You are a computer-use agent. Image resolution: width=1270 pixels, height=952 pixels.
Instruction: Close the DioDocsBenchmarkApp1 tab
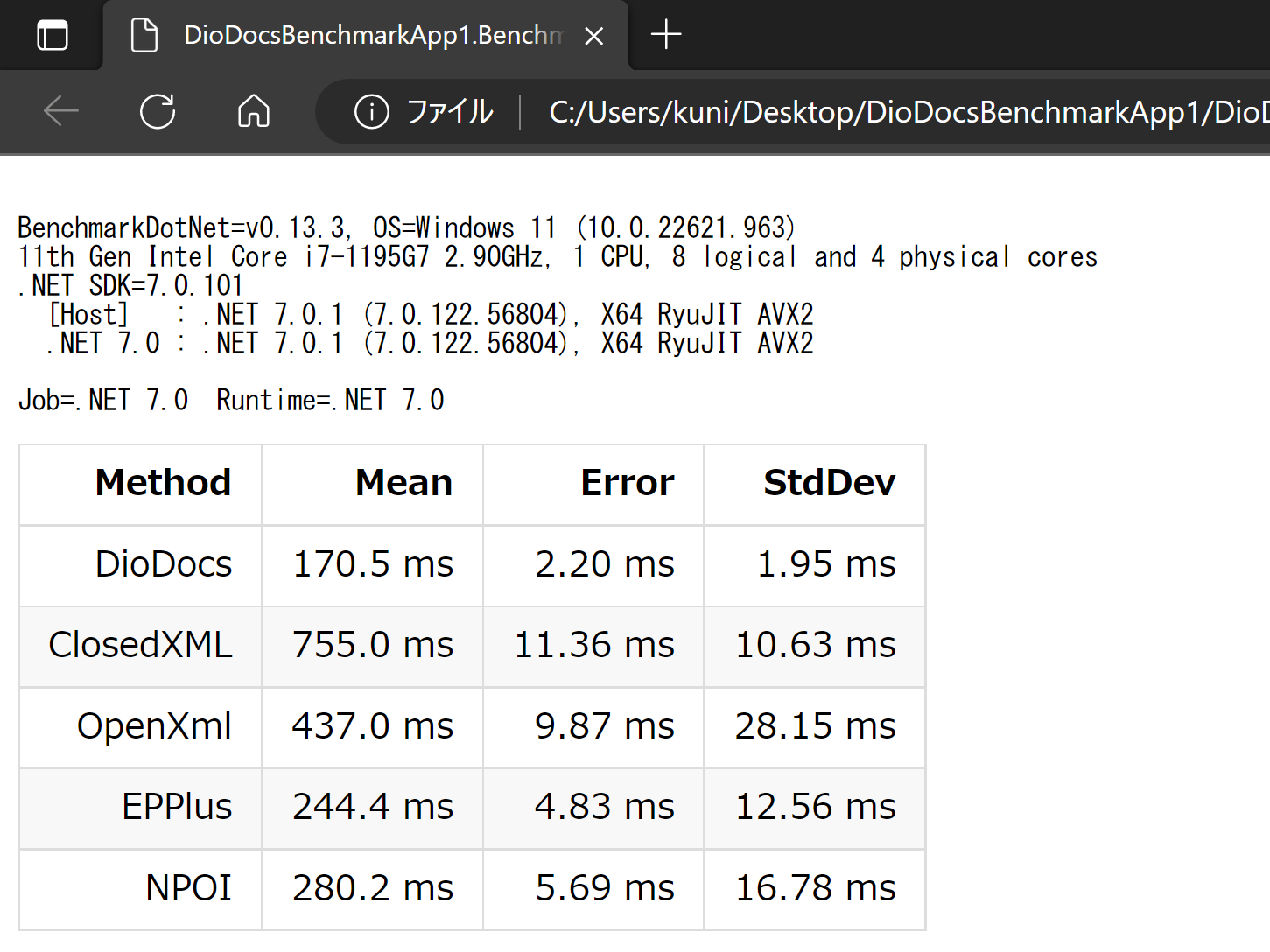click(x=594, y=36)
